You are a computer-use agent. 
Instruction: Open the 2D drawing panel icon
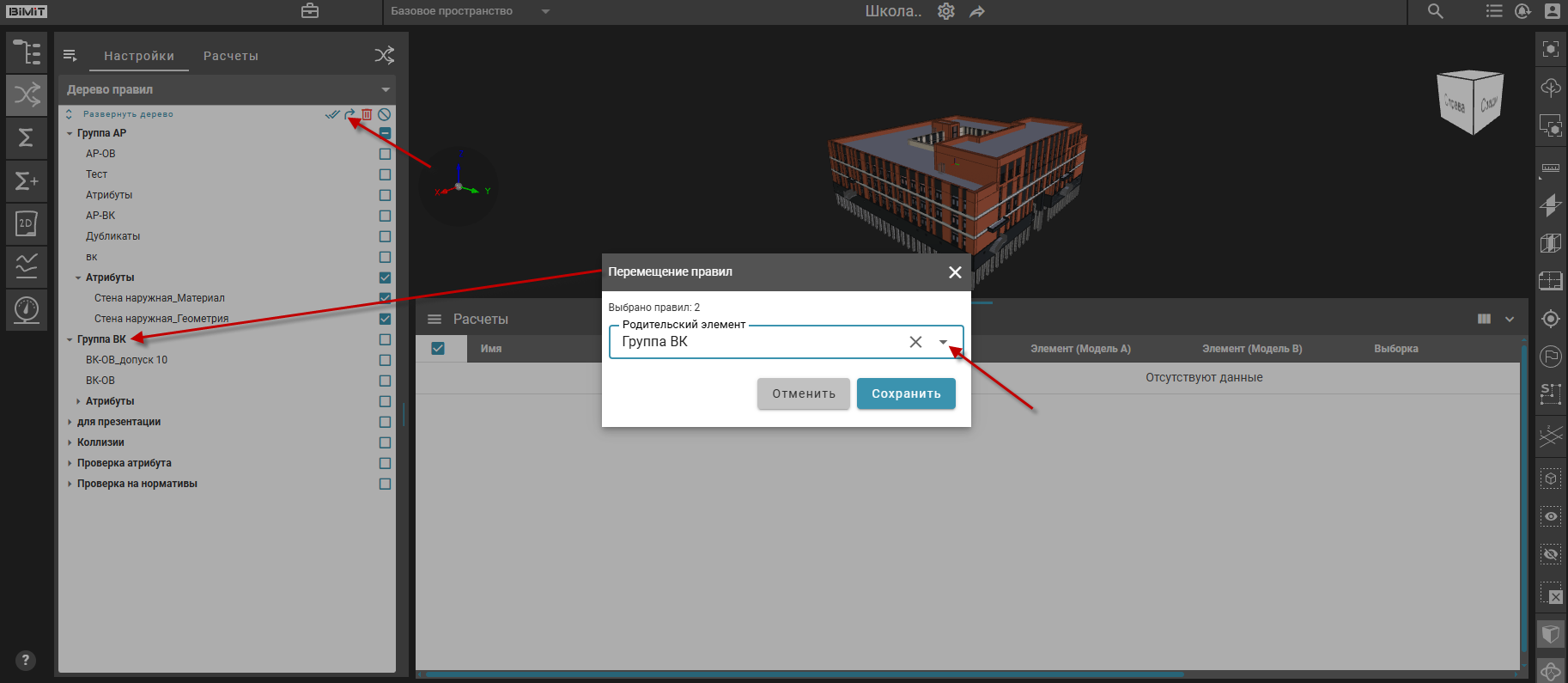27,223
